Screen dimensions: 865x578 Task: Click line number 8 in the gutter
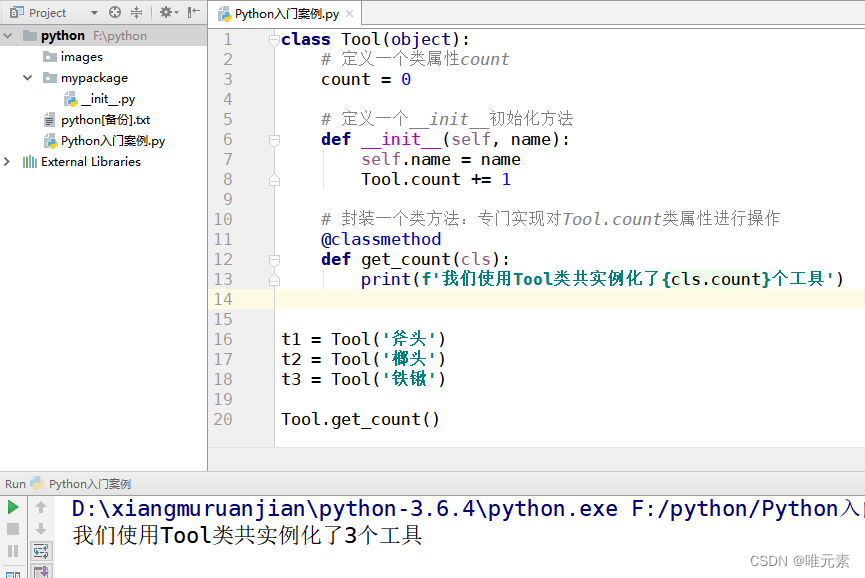click(x=228, y=179)
